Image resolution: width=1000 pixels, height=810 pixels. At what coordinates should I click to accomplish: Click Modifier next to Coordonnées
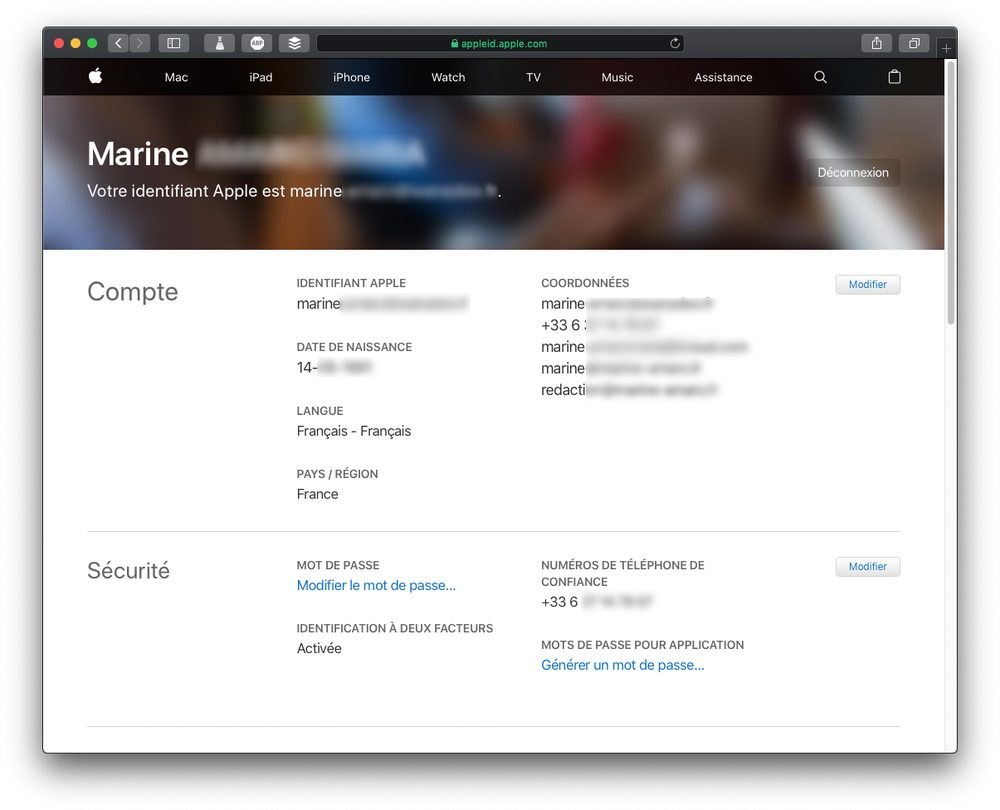click(867, 284)
